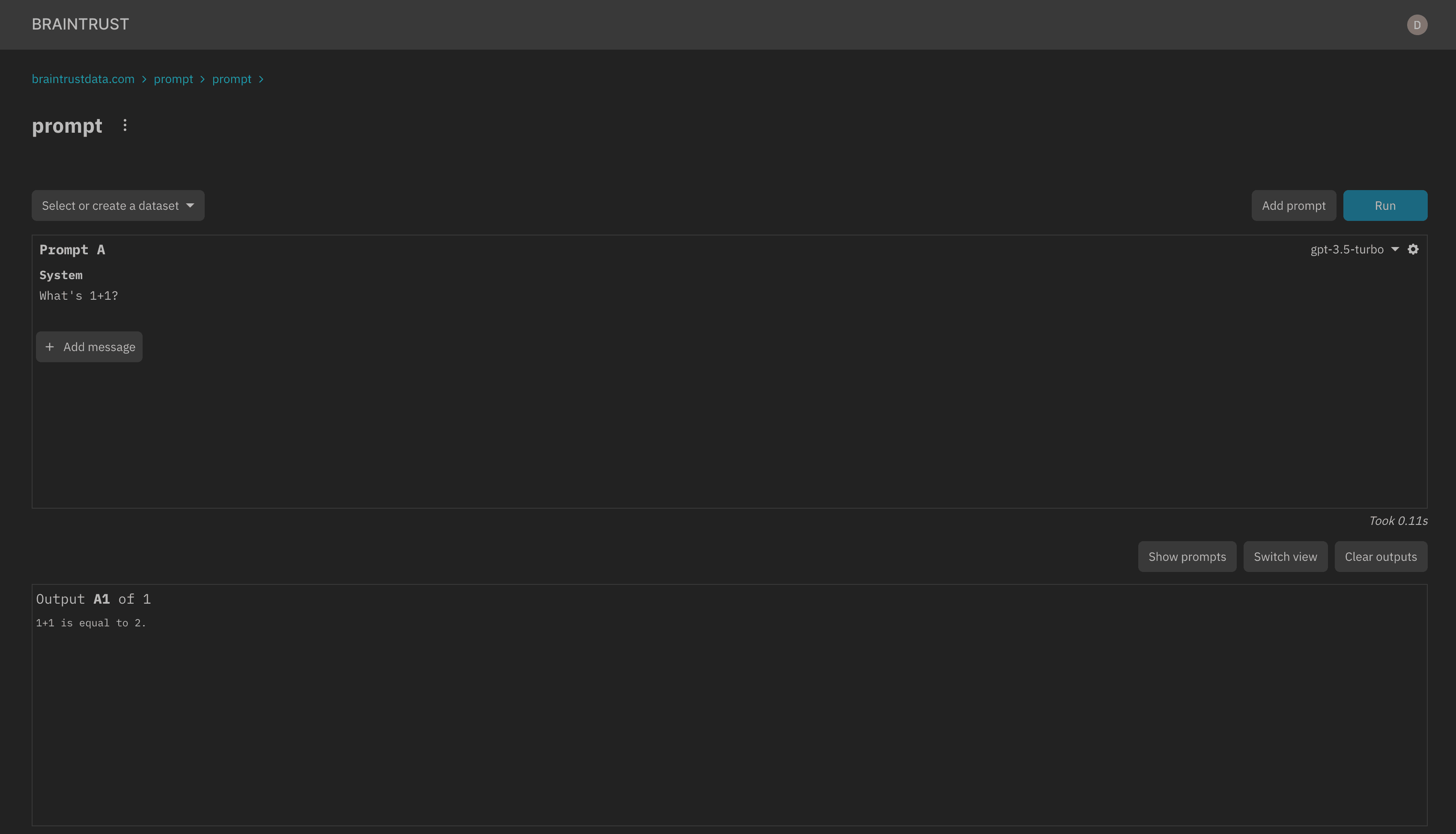Click the Prompt A heading
This screenshot has width=1456, height=834.
point(72,250)
